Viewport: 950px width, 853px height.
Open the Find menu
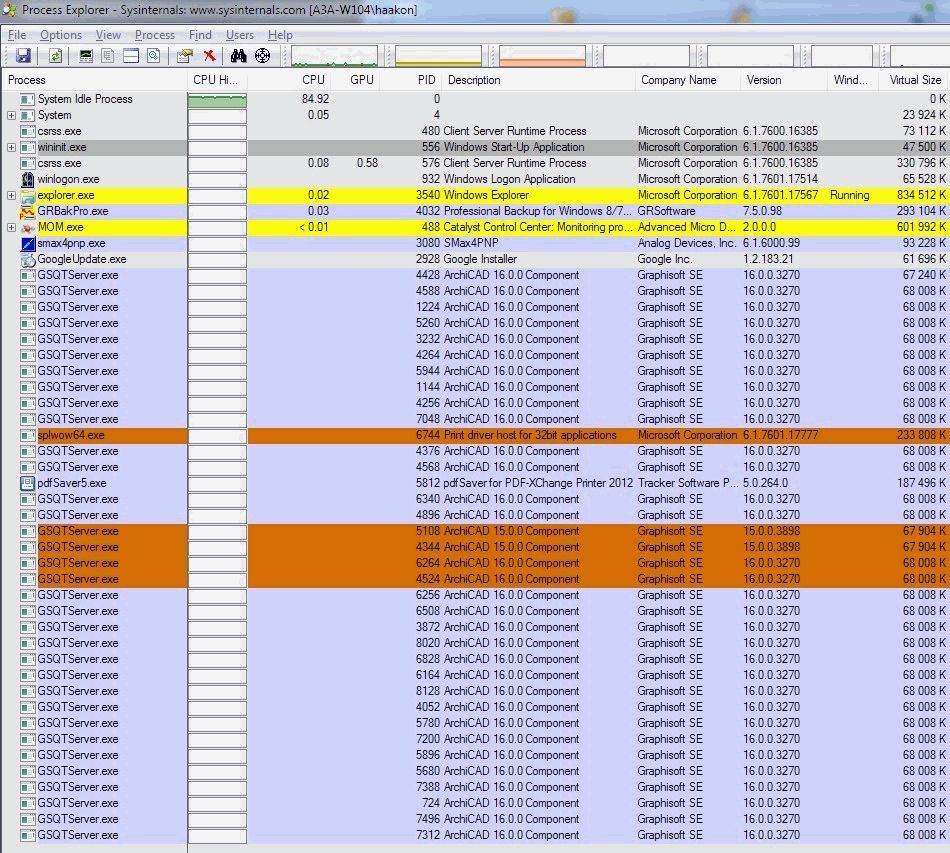click(200, 35)
